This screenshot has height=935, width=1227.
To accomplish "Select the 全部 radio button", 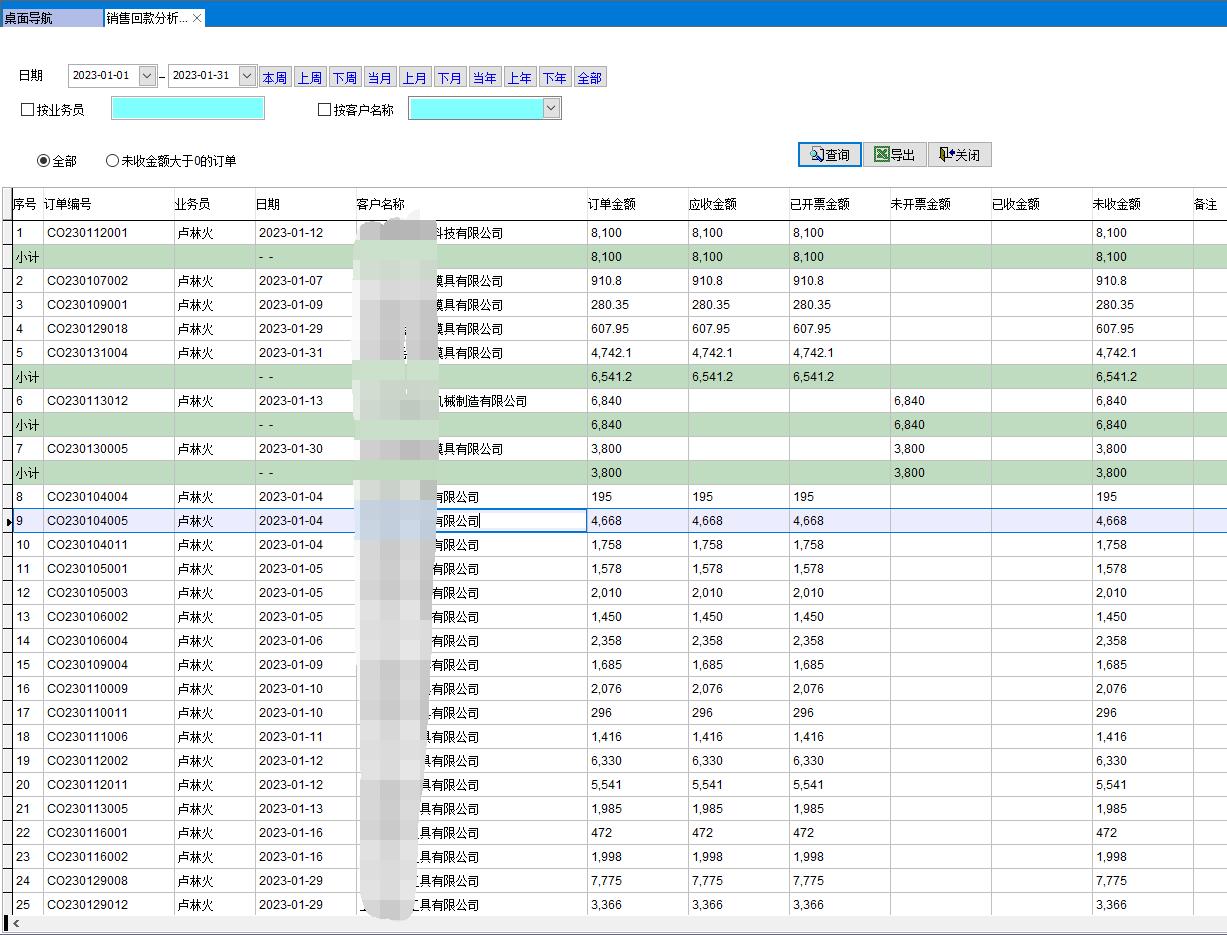I will [43, 161].
